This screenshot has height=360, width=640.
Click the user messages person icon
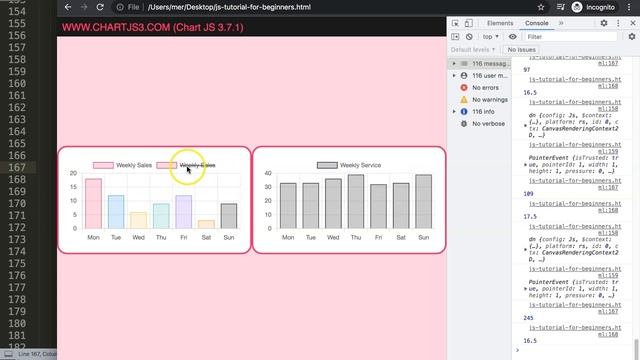[464, 76]
